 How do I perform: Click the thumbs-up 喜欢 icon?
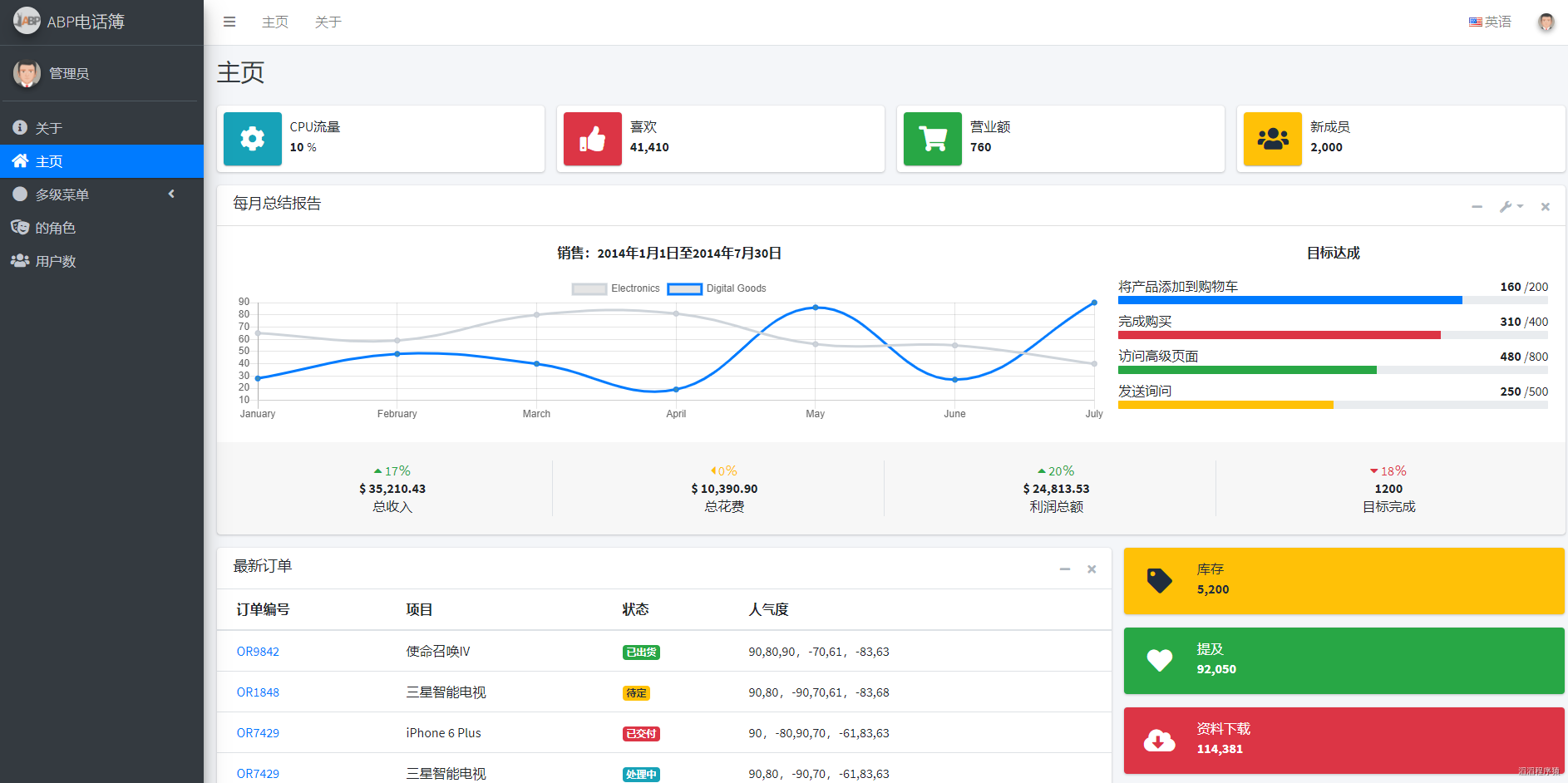(x=593, y=139)
